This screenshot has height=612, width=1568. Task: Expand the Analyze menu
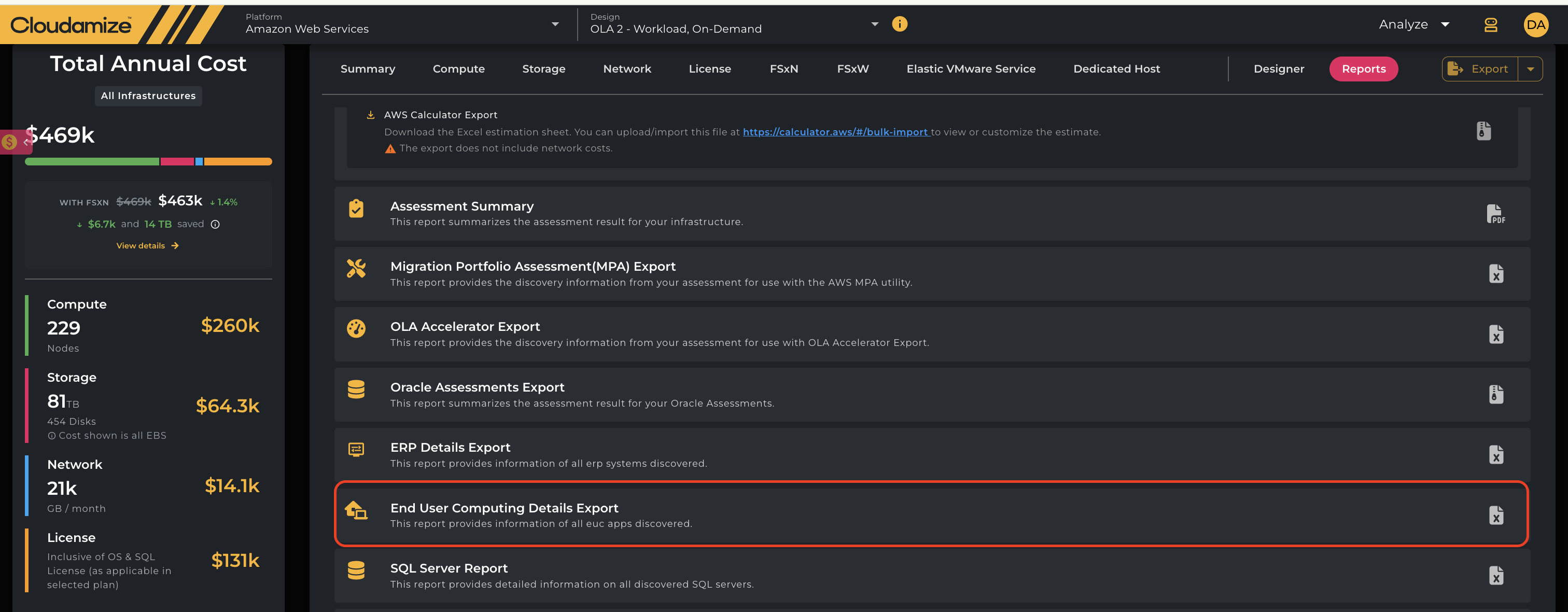1413,24
